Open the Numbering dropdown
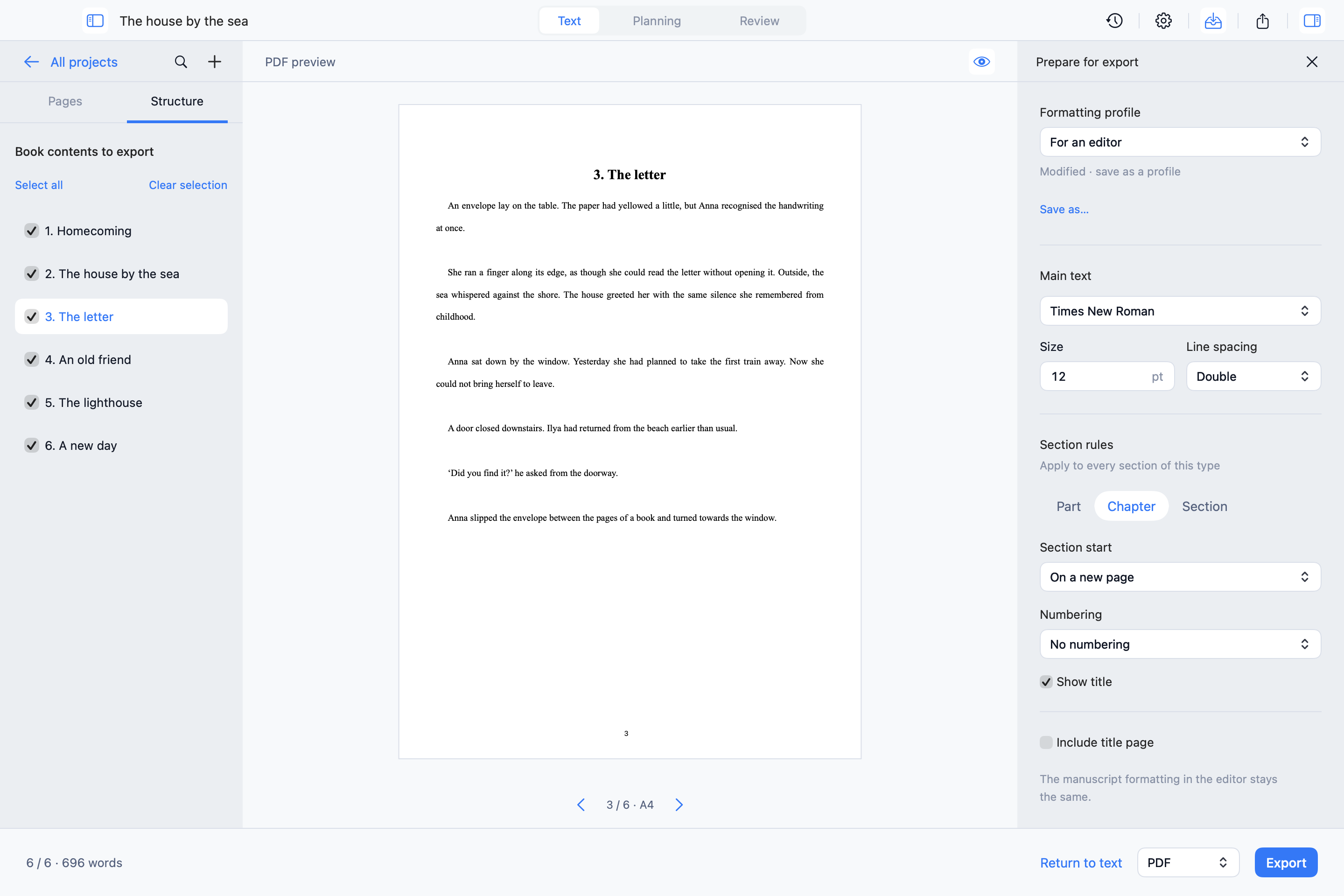The height and width of the screenshot is (896, 1344). (1180, 644)
